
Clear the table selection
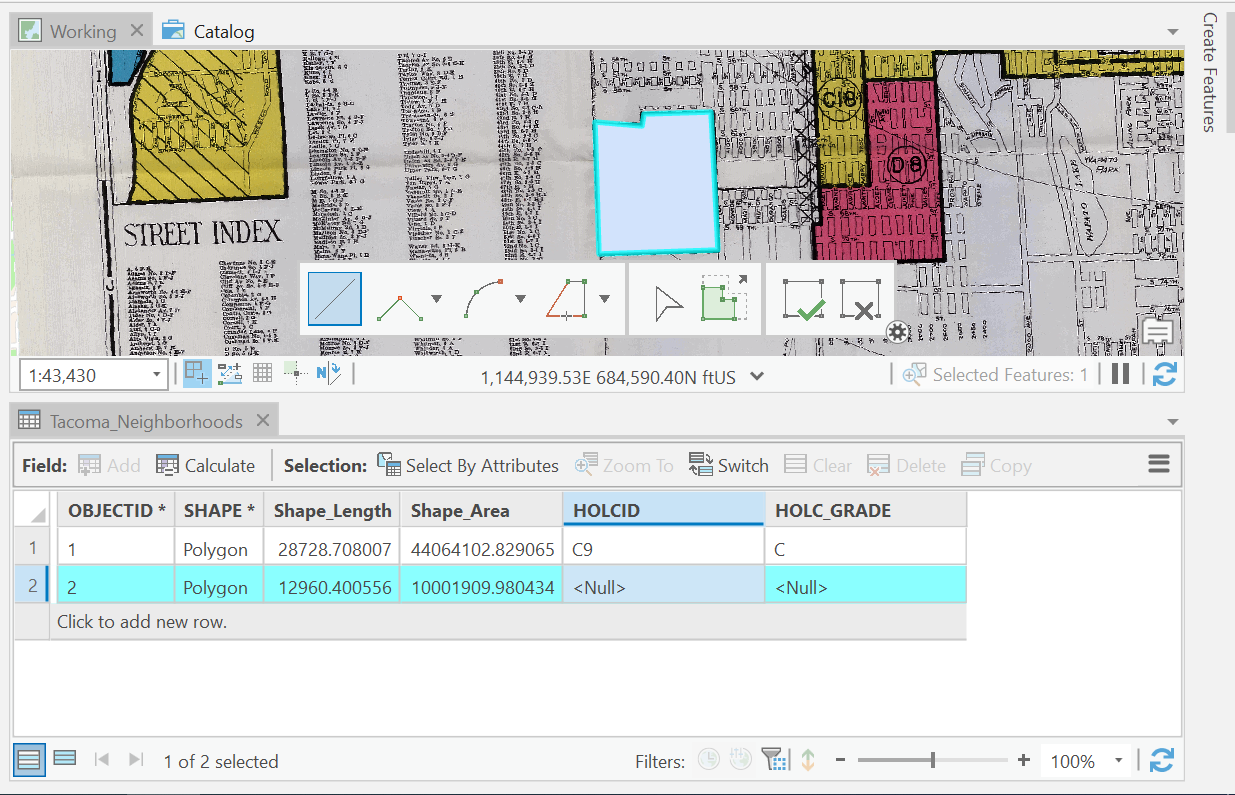[x=818, y=465]
